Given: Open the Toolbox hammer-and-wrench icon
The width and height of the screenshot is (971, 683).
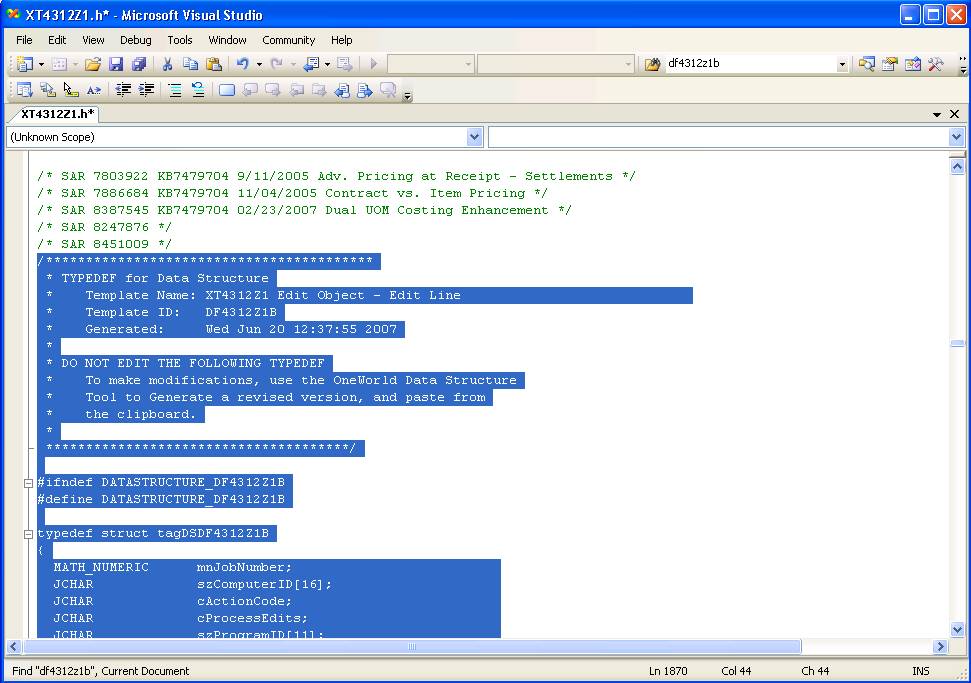Looking at the screenshot, I should [x=935, y=64].
